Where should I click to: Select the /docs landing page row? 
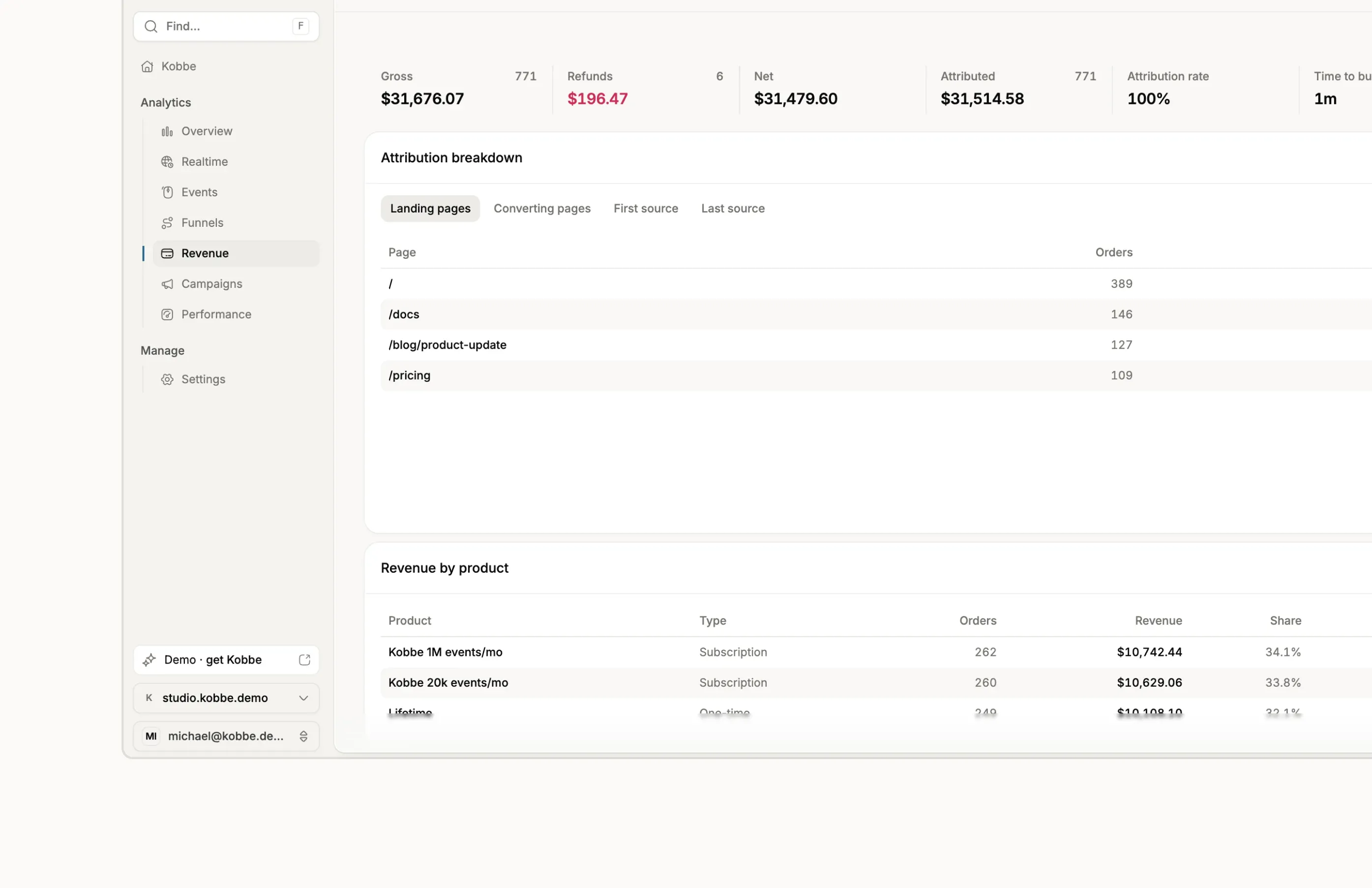[876, 315]
